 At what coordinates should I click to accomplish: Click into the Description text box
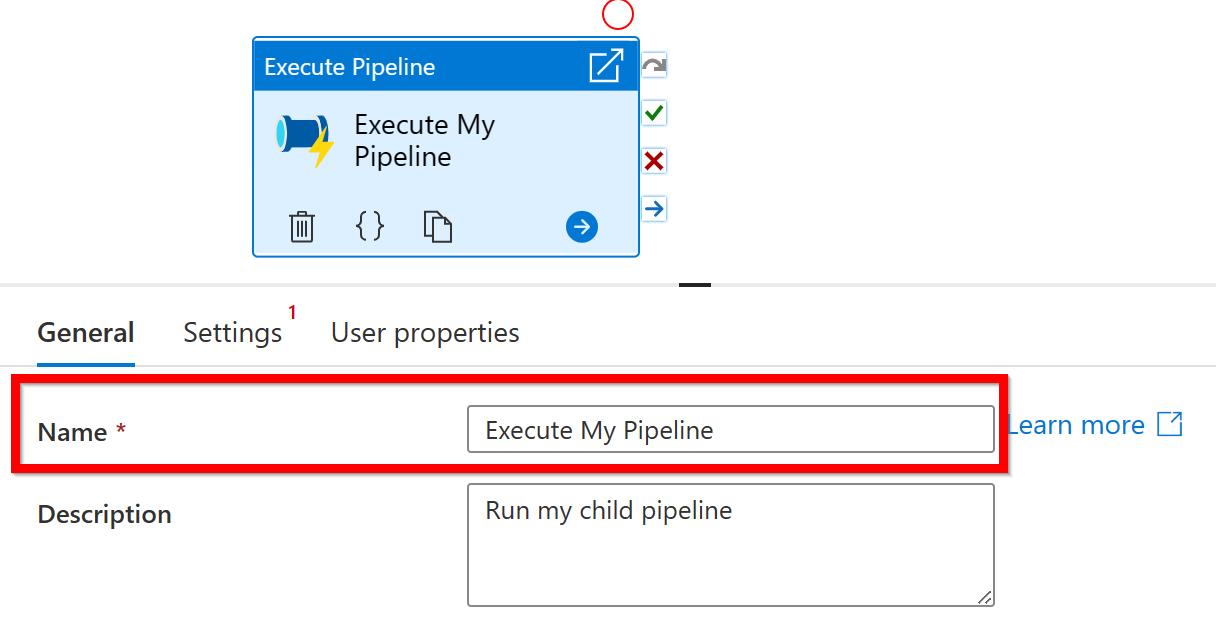pos(730,545)
